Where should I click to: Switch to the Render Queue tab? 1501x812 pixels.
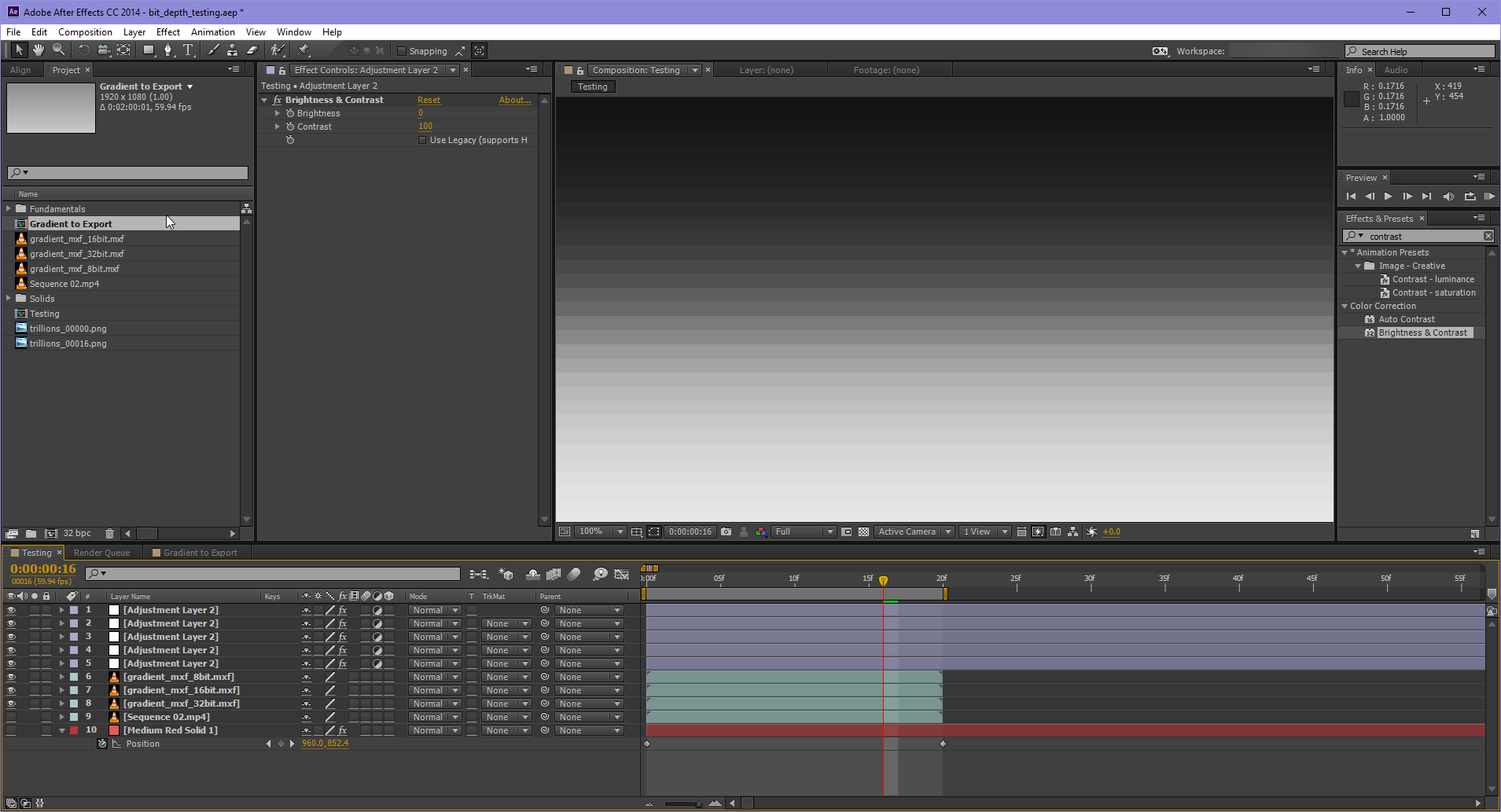[x=102, y=552]
